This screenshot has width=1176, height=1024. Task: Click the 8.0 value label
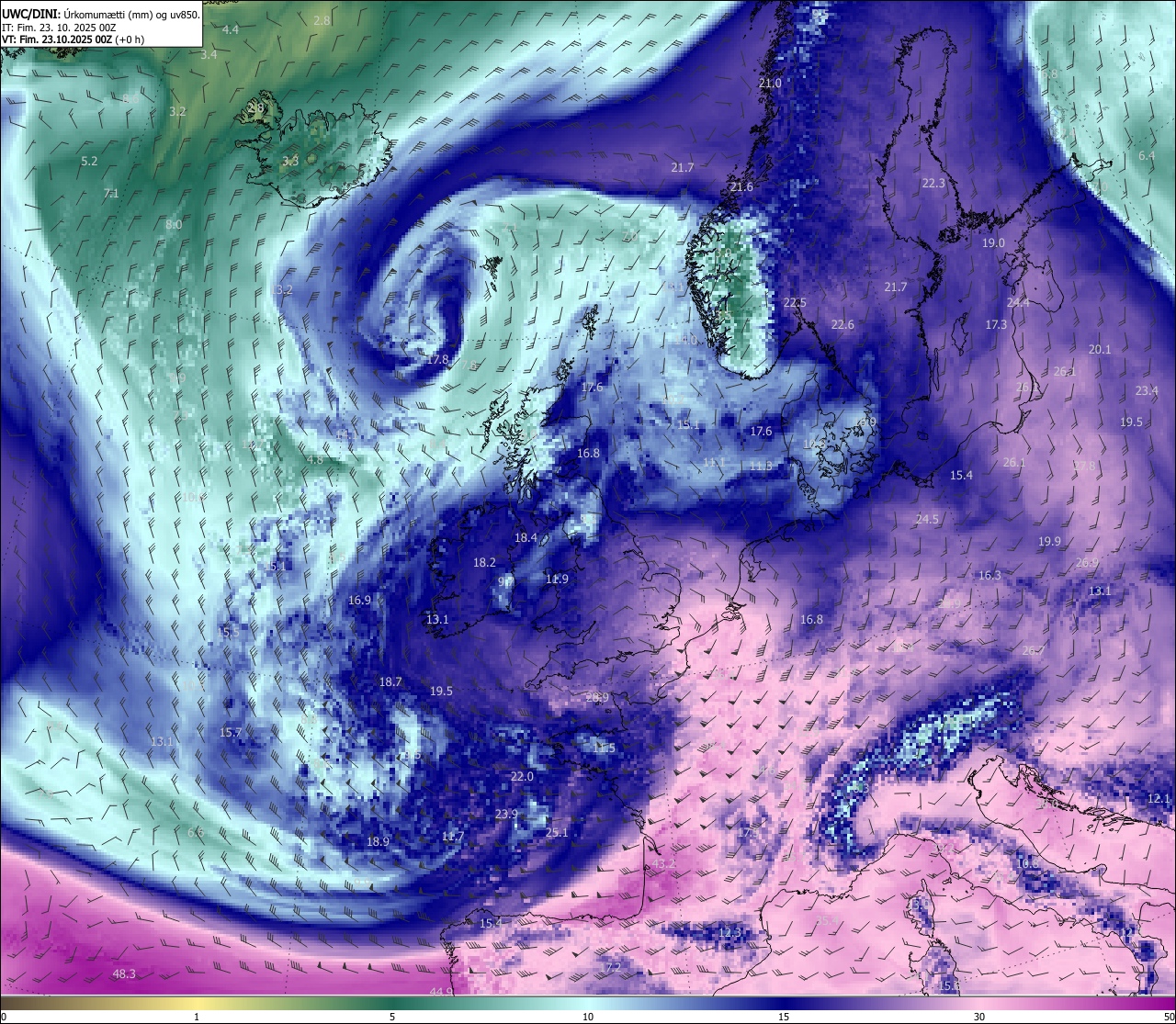(x=174, y=225)
